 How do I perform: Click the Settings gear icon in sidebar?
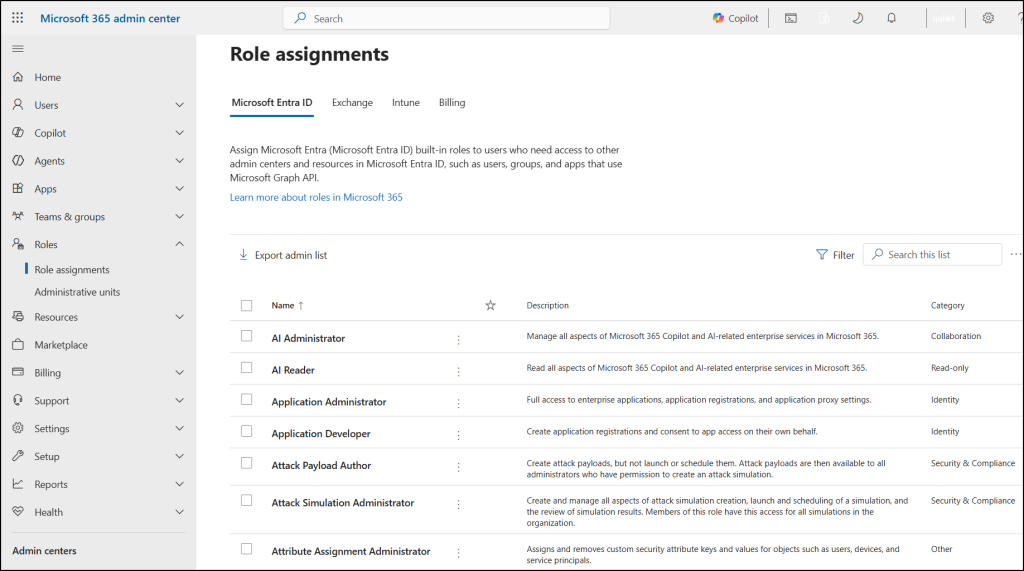click(x=18, y=428)
